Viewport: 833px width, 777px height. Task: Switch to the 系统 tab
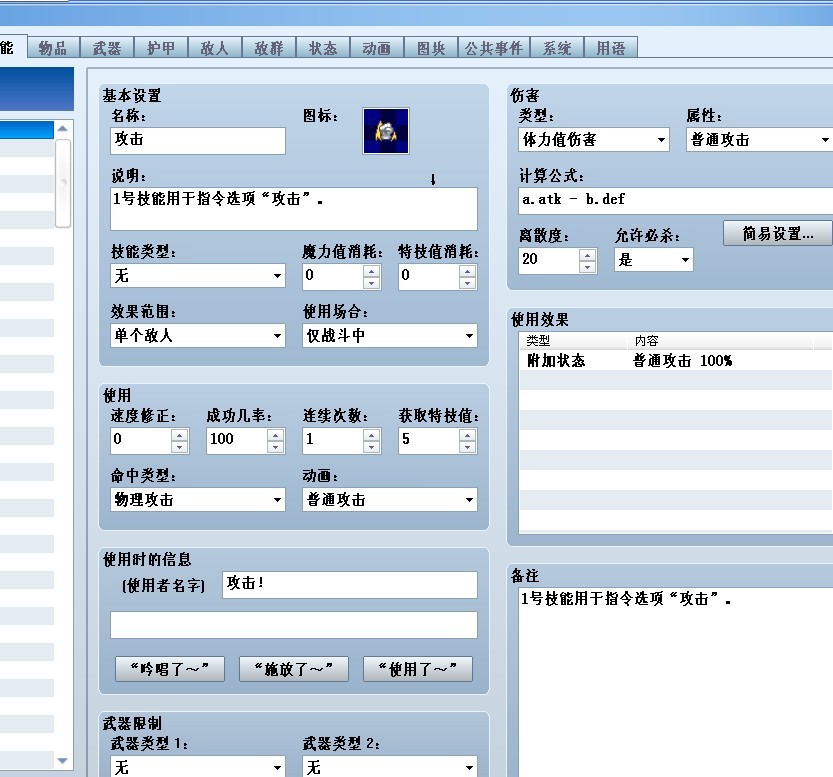[557, 48]
